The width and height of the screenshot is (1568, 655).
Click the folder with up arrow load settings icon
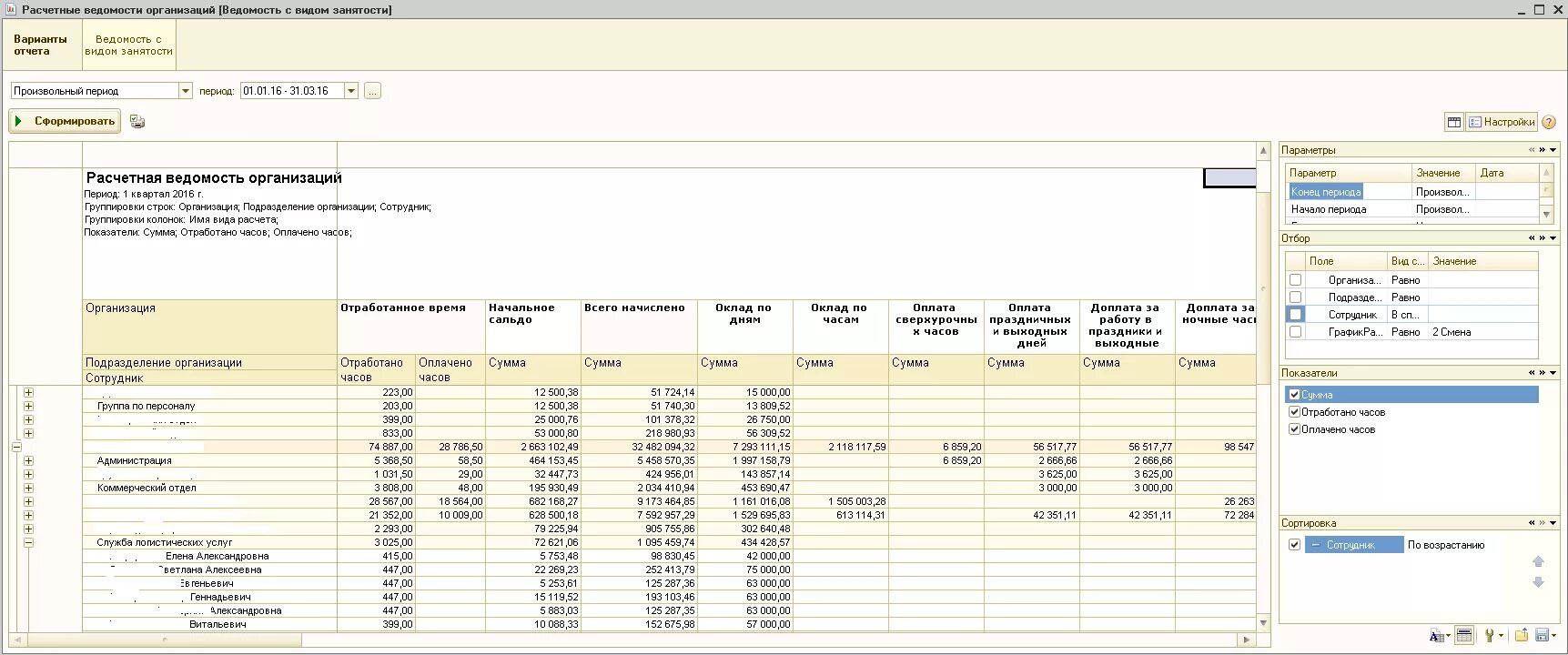pos(1522,634)
